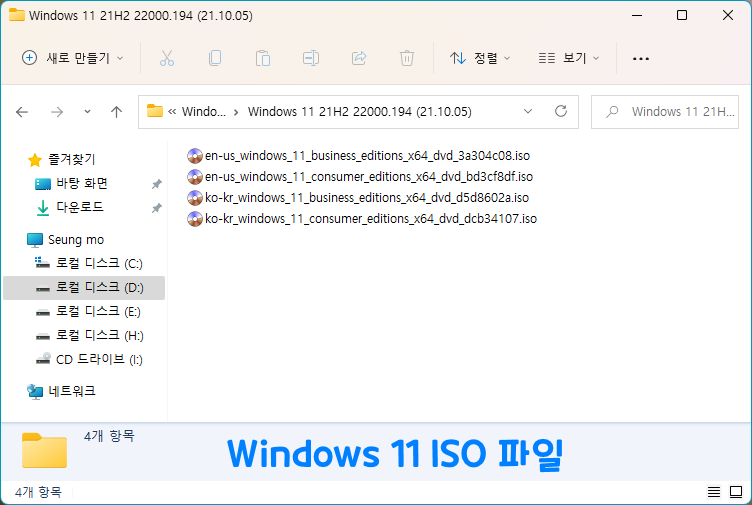The image size is (752, 505).
Task: Click the Cut scissors icon in toolbar
Action: click(x=166, y=58)
